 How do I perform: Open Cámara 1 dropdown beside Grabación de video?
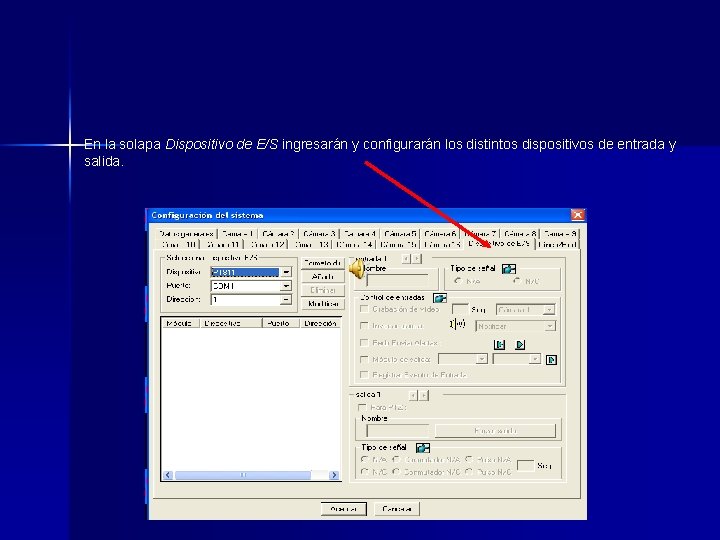[x=549, y=310]
